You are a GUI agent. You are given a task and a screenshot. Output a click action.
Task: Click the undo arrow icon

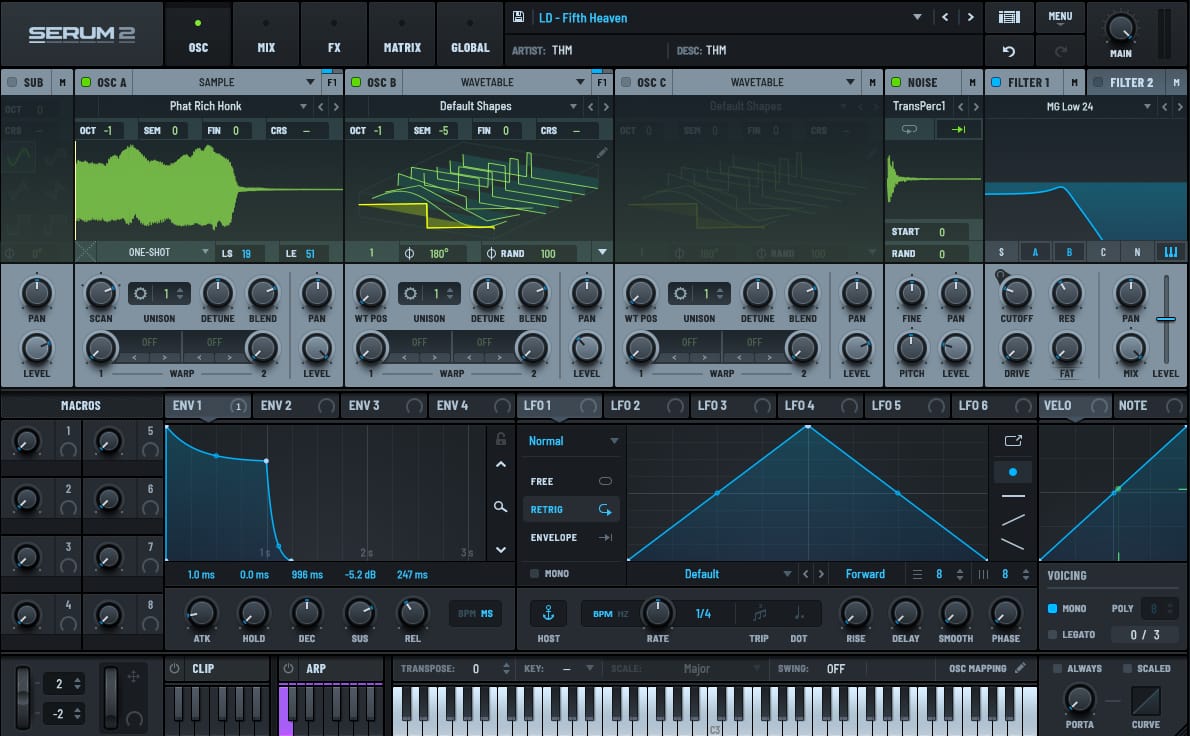1009,51
